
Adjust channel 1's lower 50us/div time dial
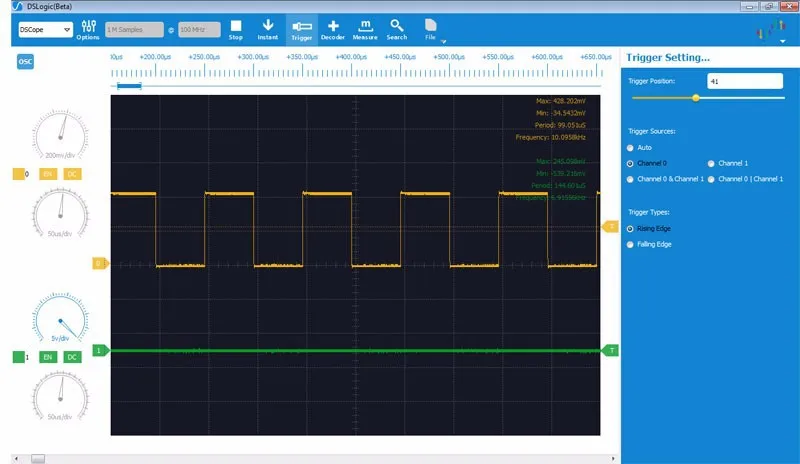tap(61, 397)
